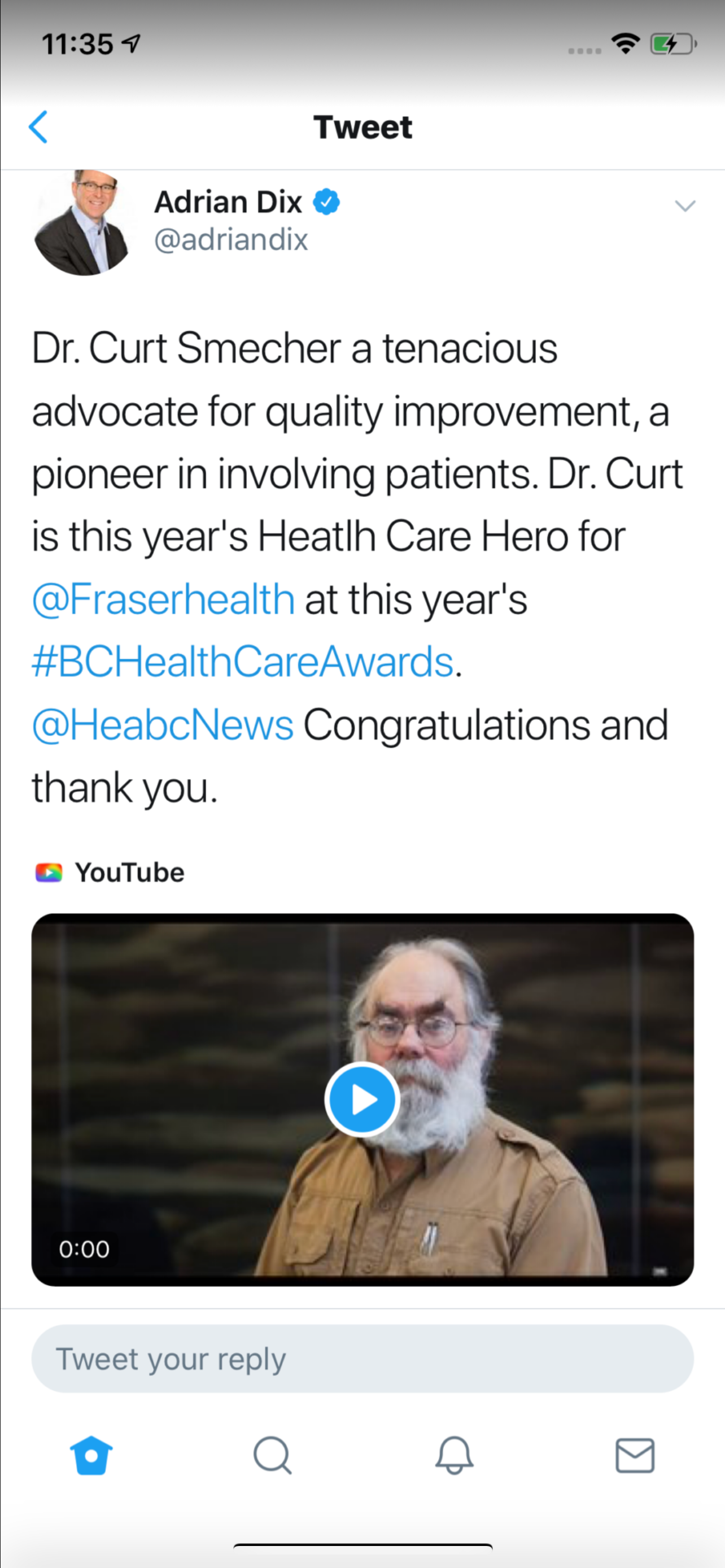This screenshot has height=1568, width=725.
Task: Open Adrian Dix's profile picture
Action: (83, 223)
